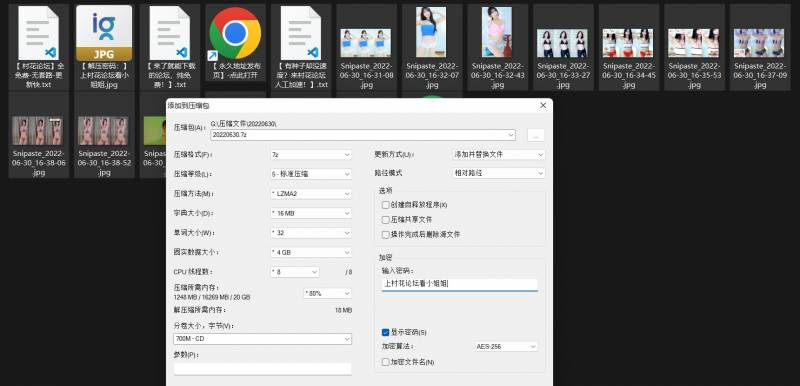Select the first text file icon 村花论坛
The height and width of the screenshot is (386, 800).
pos(39,33)
